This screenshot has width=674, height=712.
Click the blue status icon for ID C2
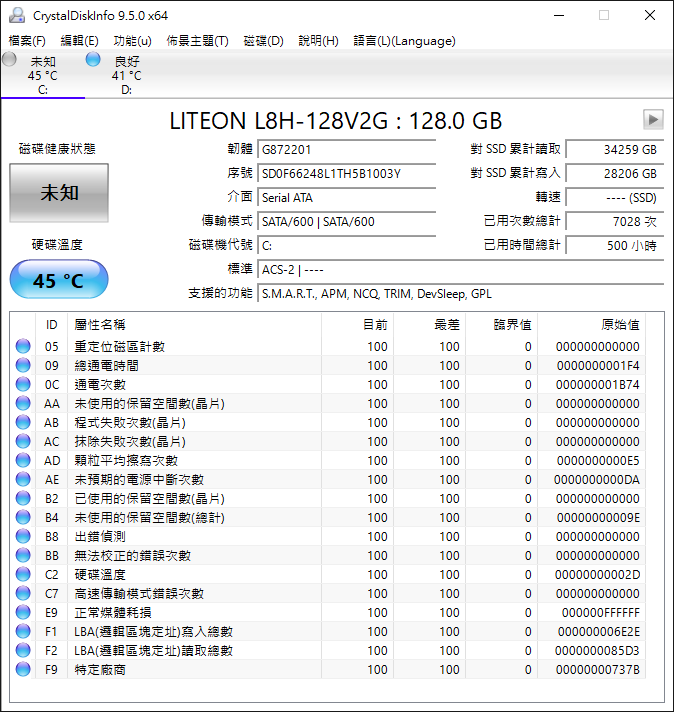(23, 574)
